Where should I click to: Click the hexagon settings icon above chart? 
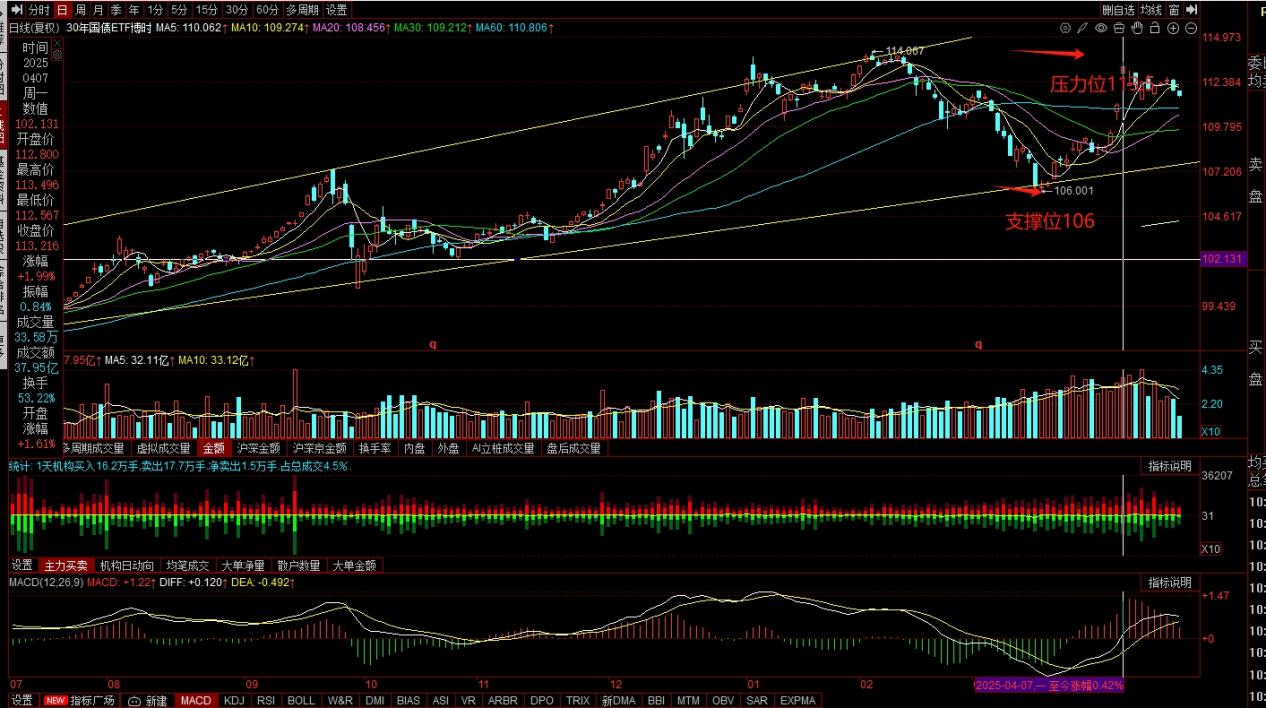(1065, 28)
